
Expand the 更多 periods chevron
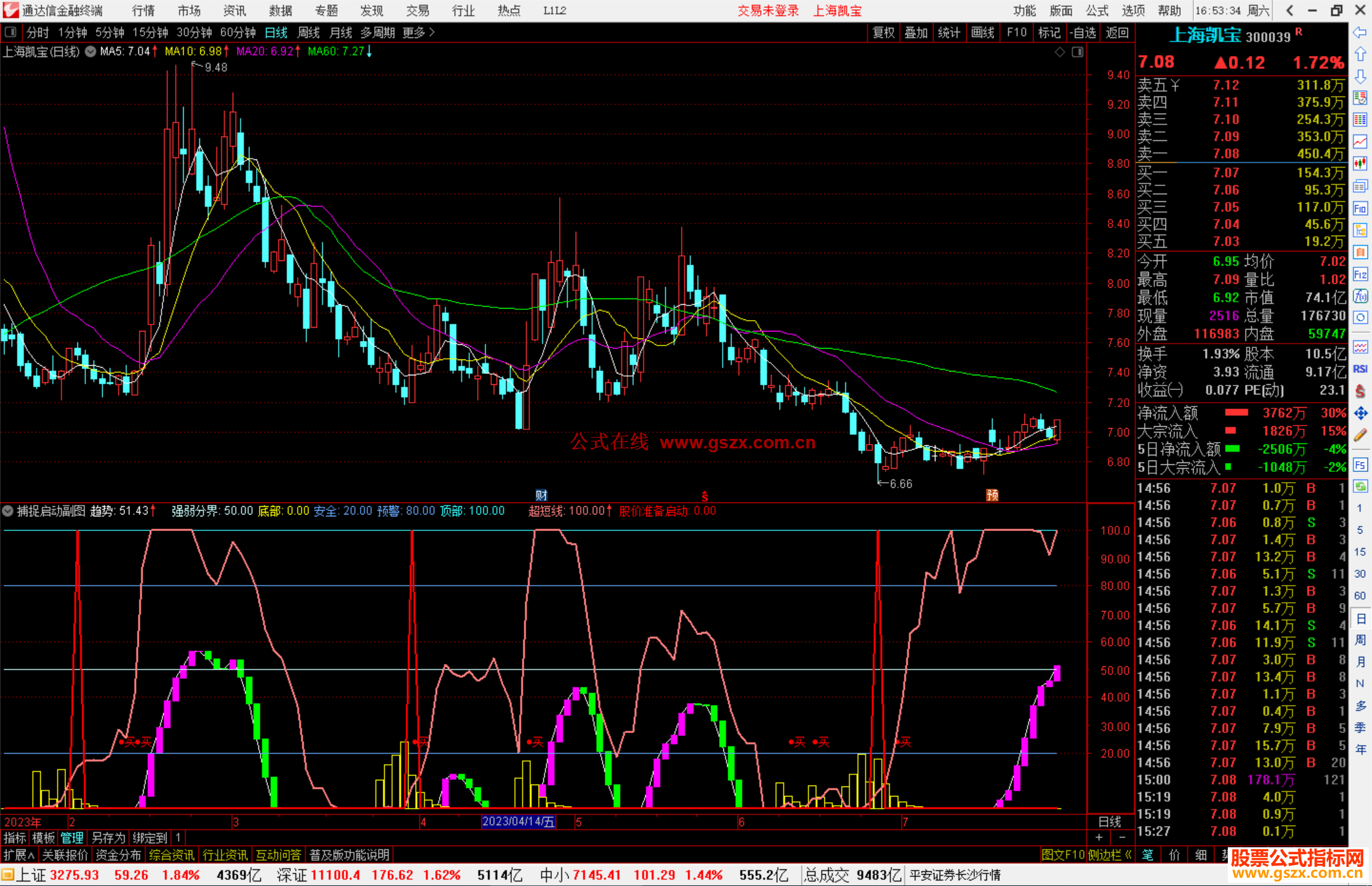[432, 32]
